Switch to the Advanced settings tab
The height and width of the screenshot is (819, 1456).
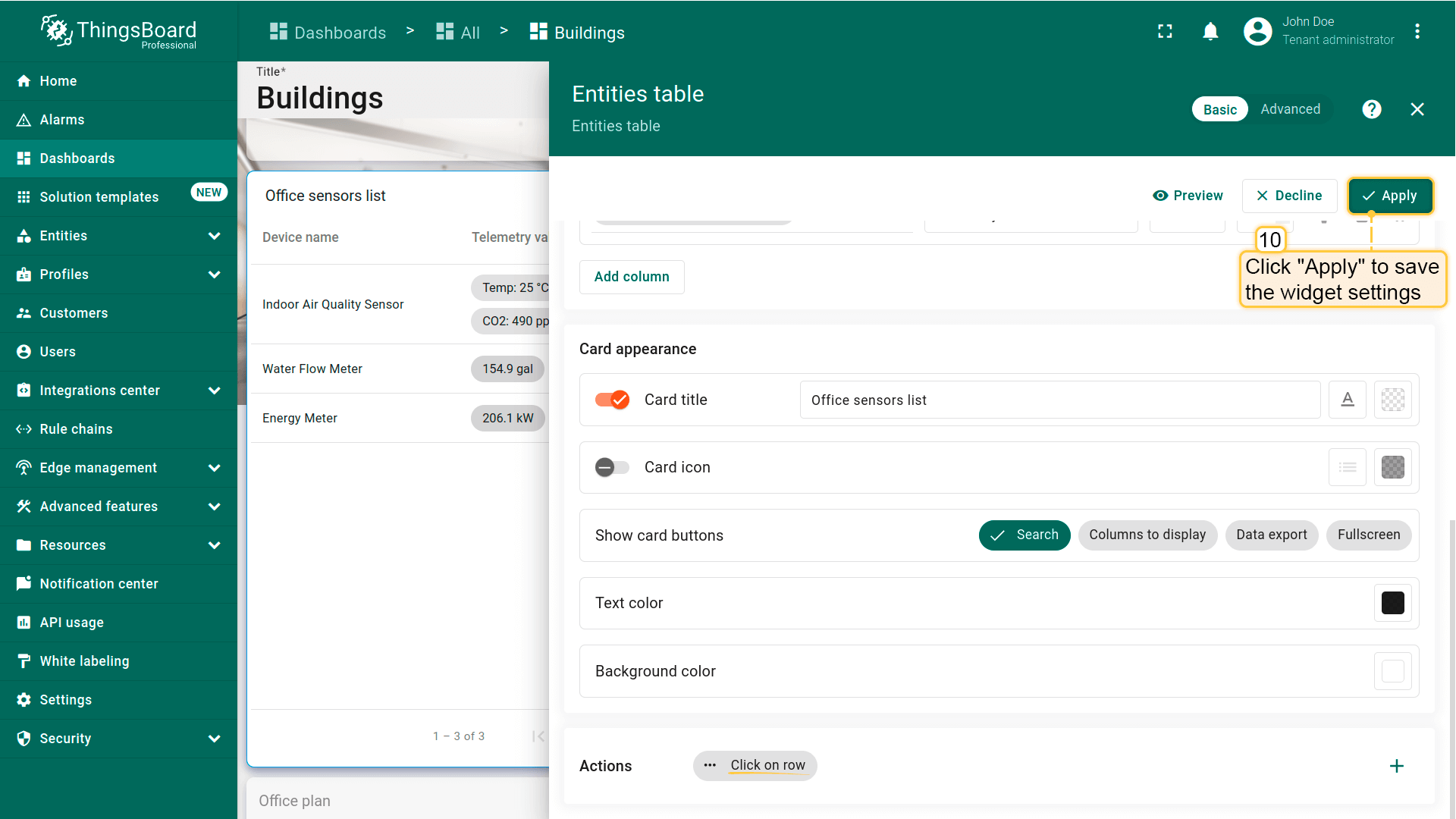coord(1290,109)
